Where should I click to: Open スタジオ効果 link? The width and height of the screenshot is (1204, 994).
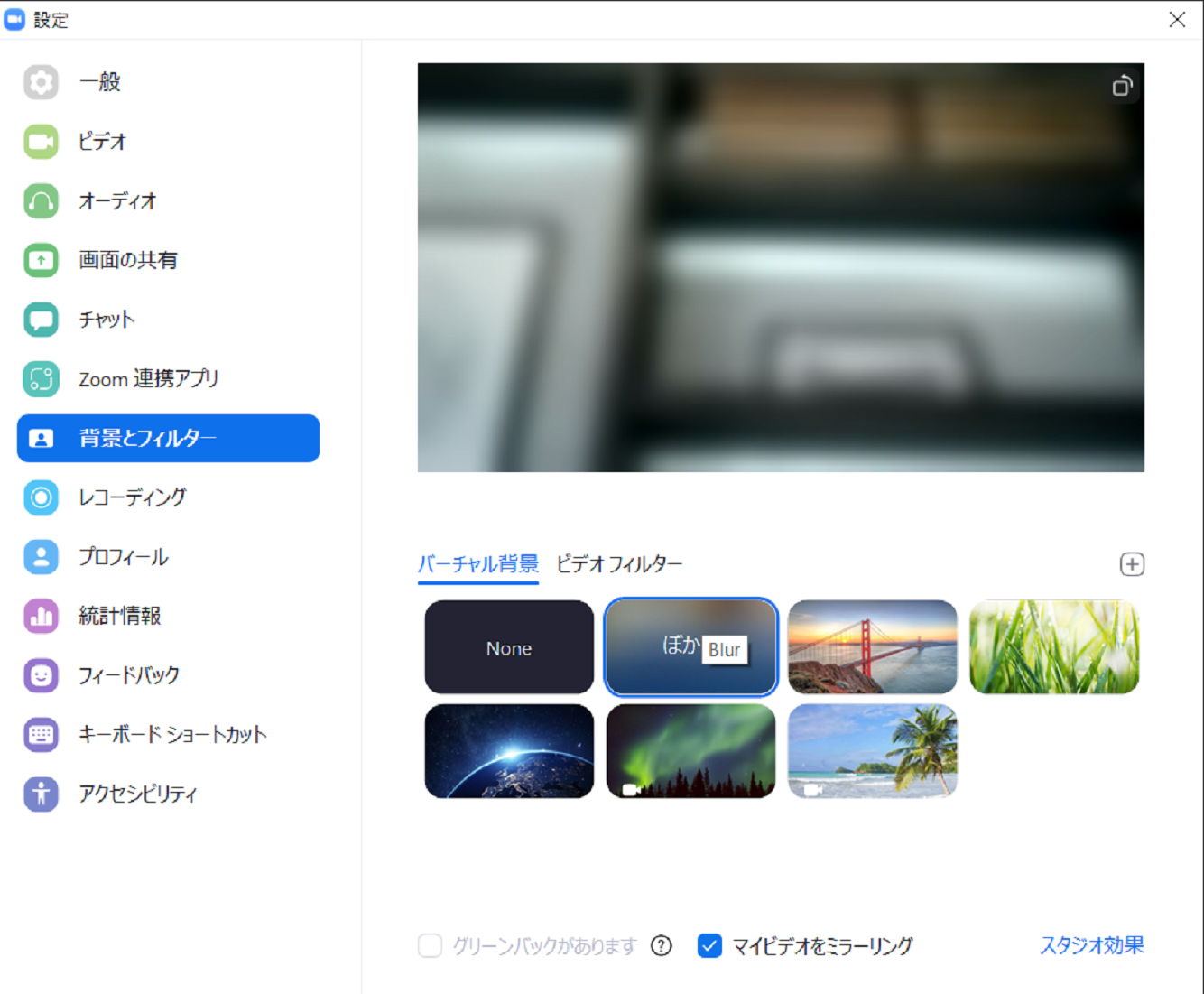tap(1092, 945)
